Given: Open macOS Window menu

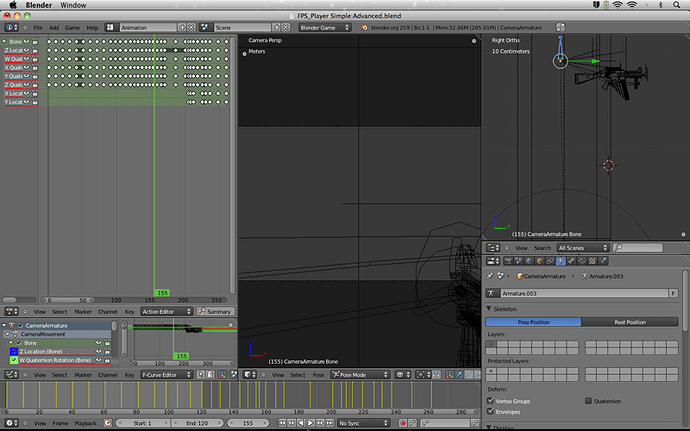Looking at the screenshot, I should 73,5.
